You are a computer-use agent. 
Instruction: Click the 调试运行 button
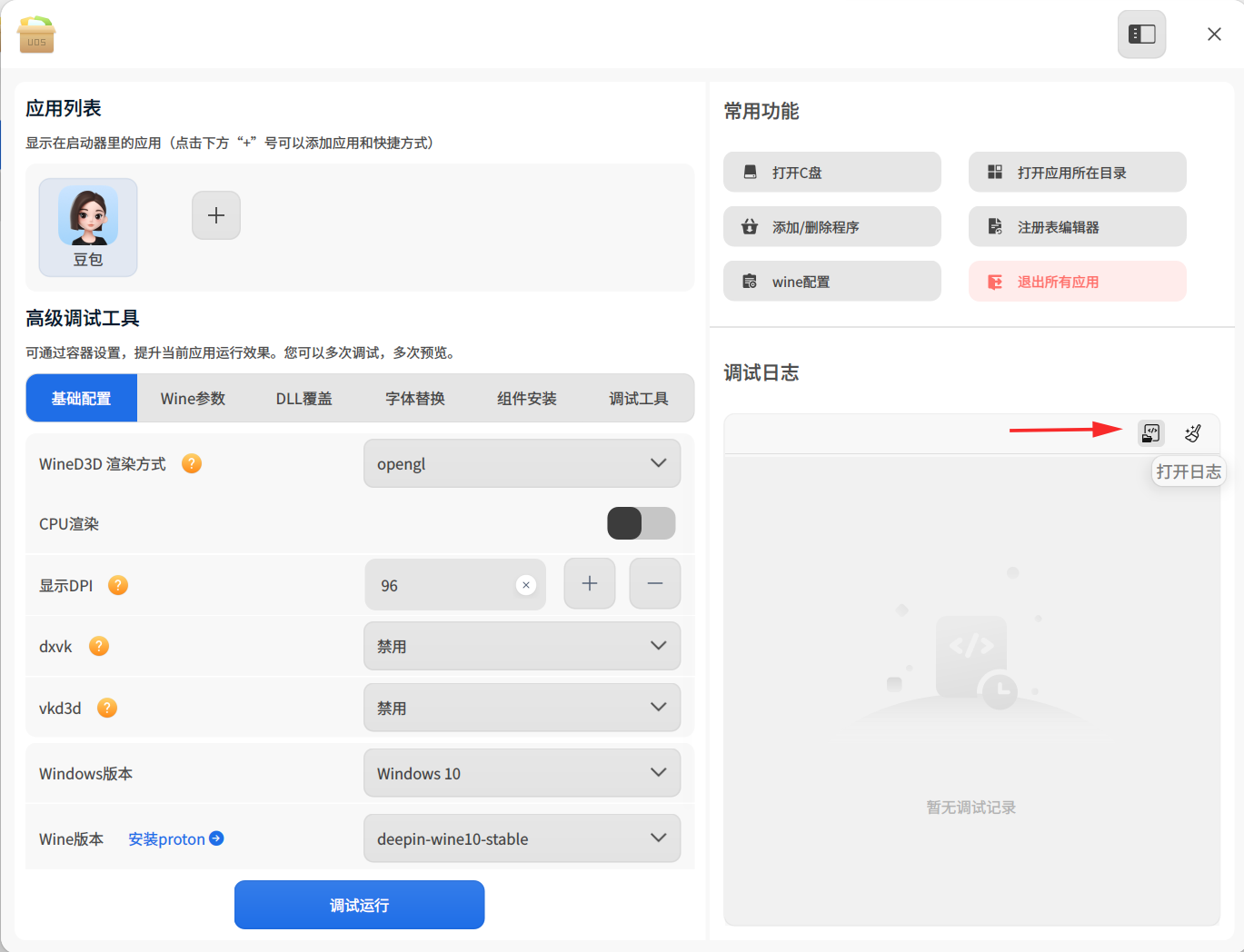coord(360,905)
